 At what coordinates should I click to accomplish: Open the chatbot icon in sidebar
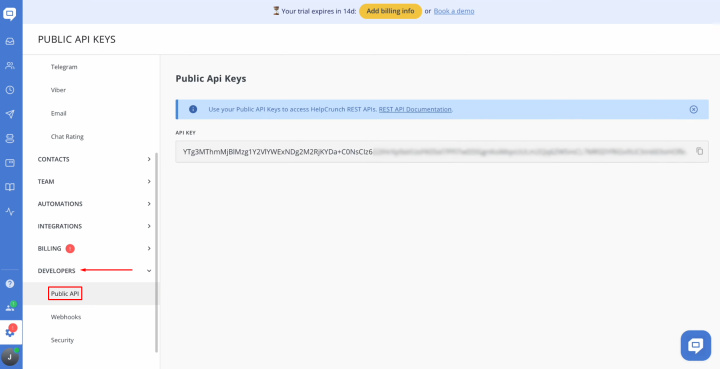[x=10, y=139]
